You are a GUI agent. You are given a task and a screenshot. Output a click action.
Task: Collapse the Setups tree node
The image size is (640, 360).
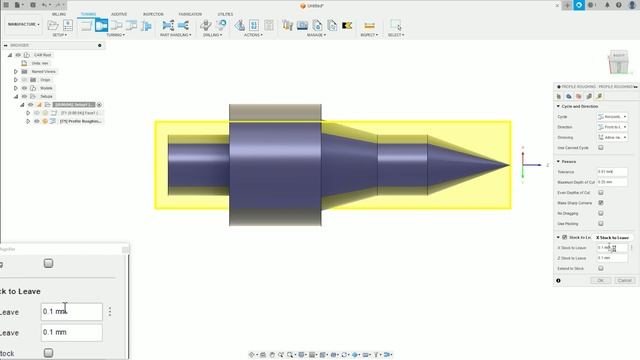click(16, 96)
